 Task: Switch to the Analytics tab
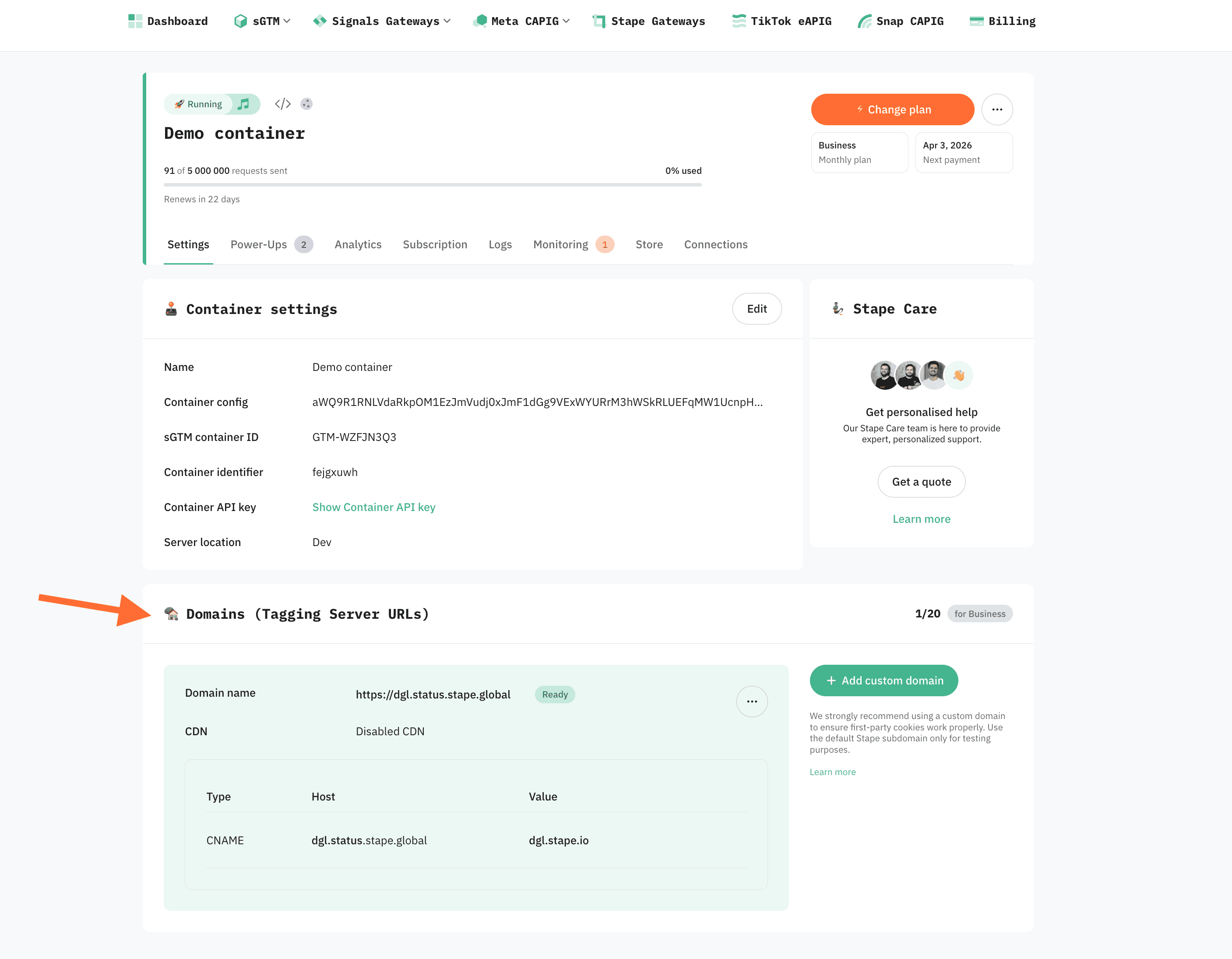coord(358,244)
